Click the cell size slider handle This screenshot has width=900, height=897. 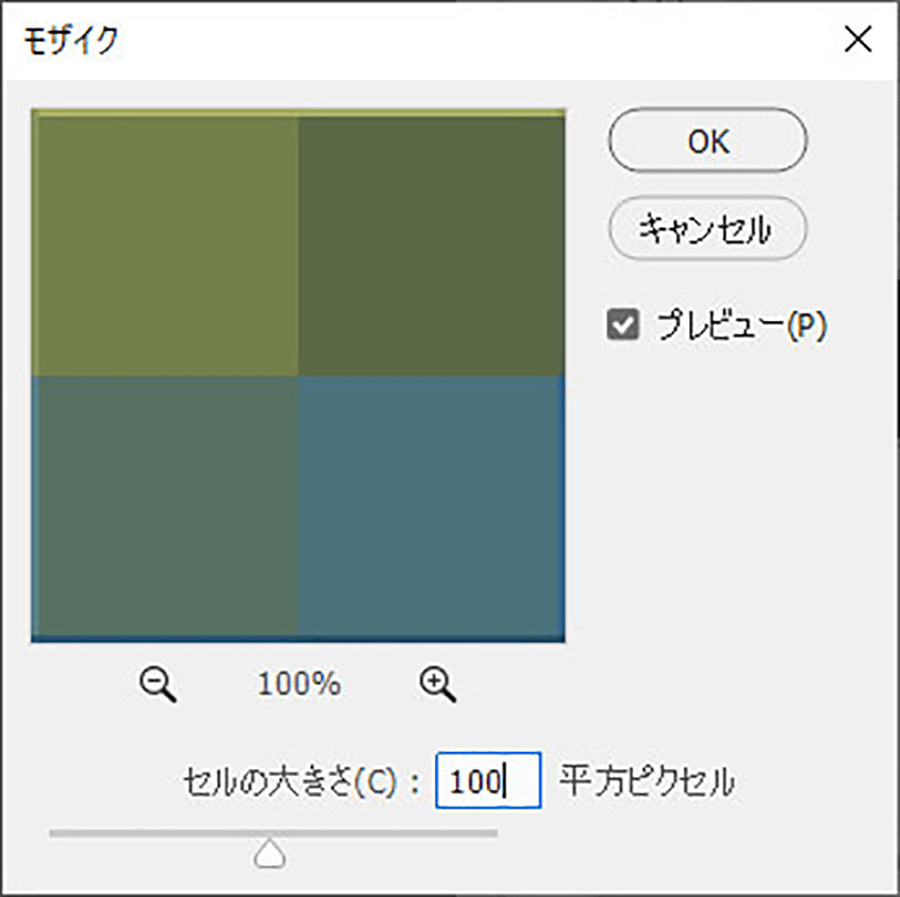pos(270,853)
